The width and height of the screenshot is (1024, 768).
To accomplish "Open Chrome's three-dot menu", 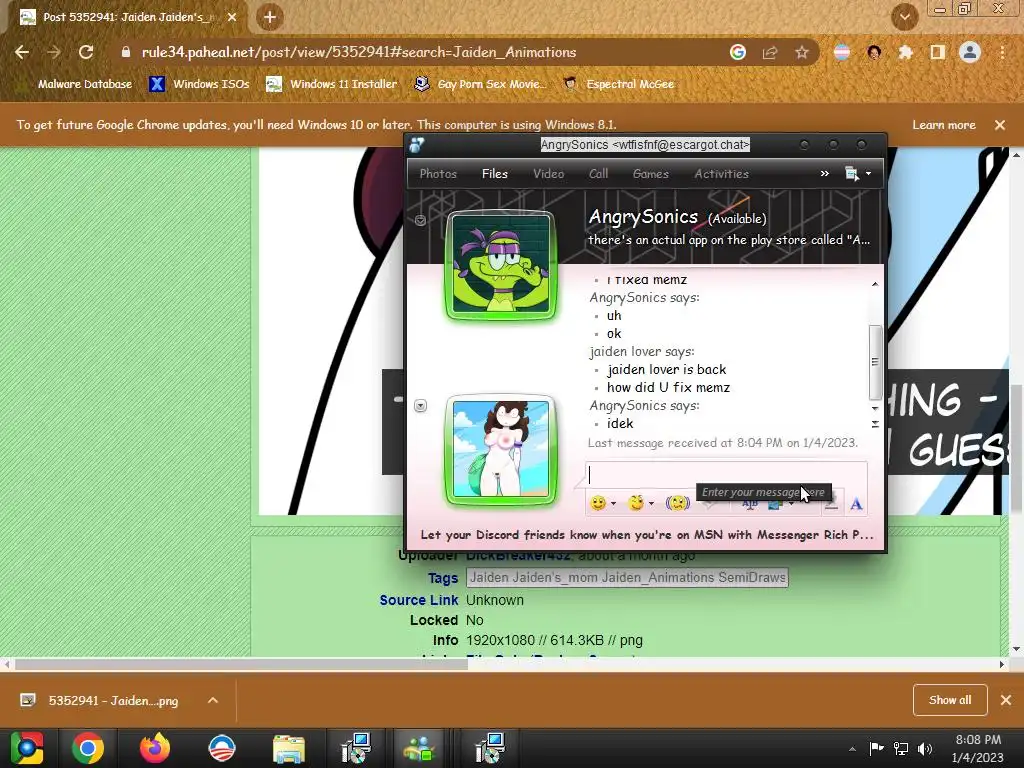I will click(x=1002, y=52).
